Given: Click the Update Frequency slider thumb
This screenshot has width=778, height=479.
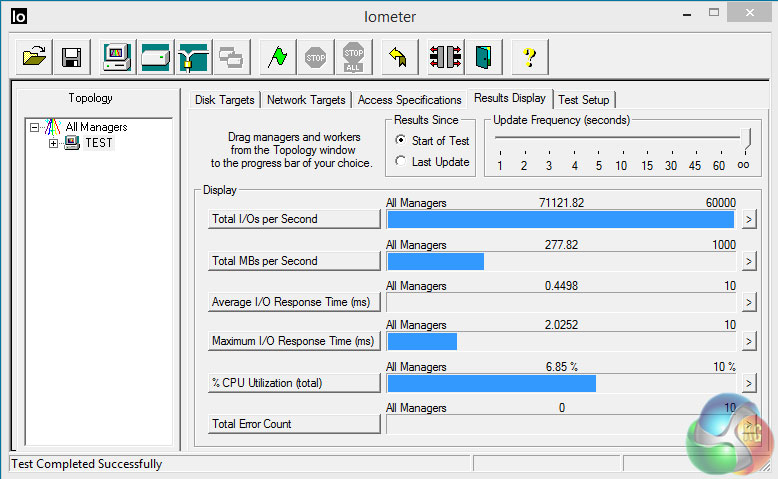Looking at the screenshot, I should click(746, 138).
